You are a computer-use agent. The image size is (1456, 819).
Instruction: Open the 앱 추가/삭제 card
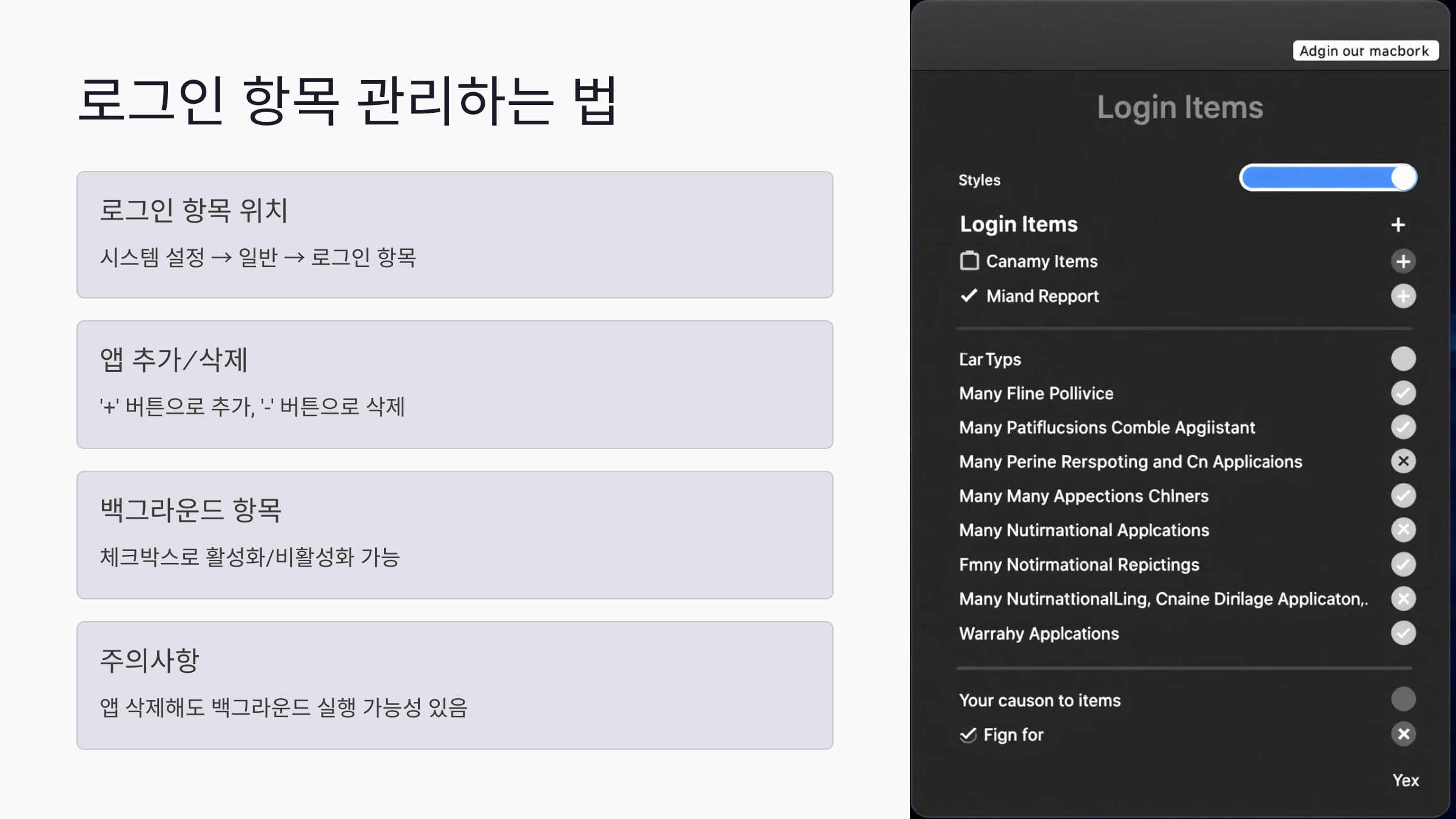(x=454, y=385)
